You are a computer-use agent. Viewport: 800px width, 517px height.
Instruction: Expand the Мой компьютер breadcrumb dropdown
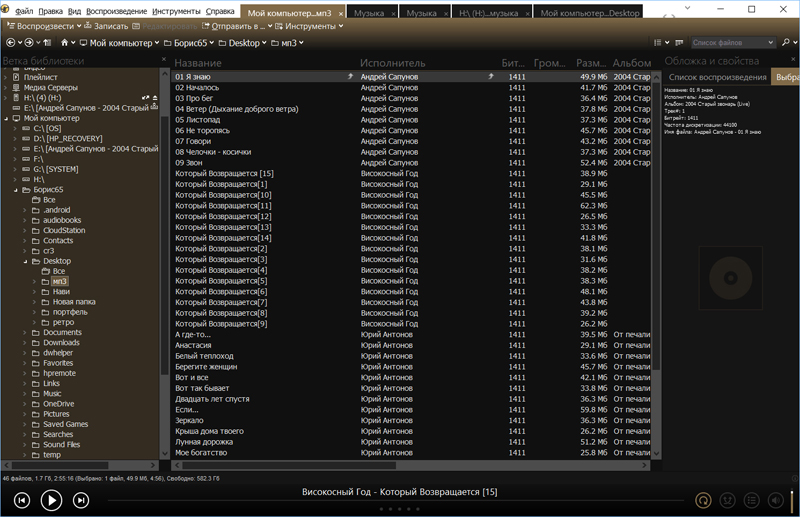157,43
